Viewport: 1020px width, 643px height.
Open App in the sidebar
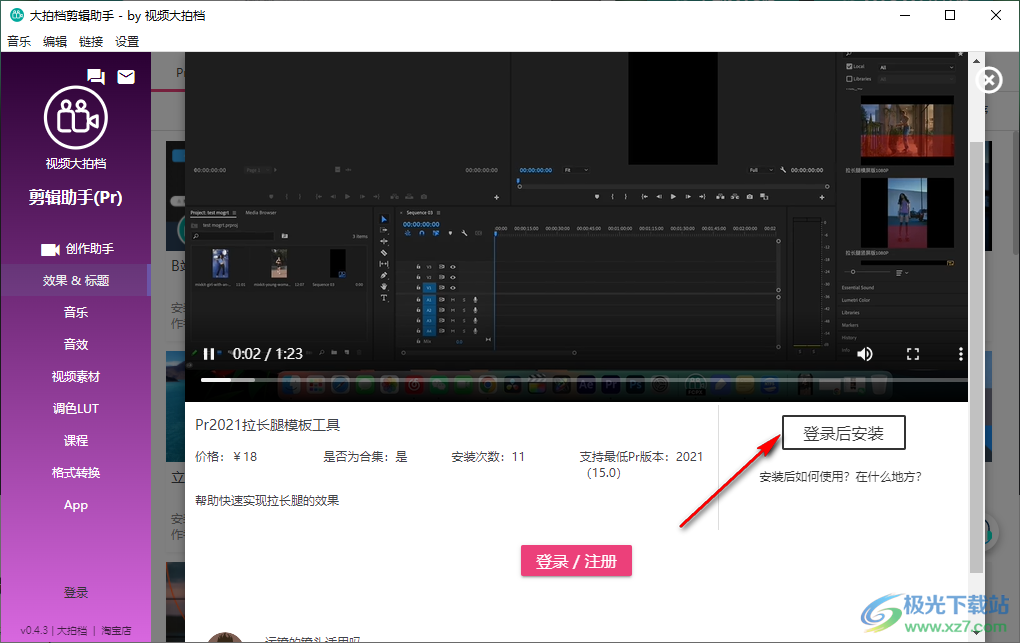click(x=76, y=504)
